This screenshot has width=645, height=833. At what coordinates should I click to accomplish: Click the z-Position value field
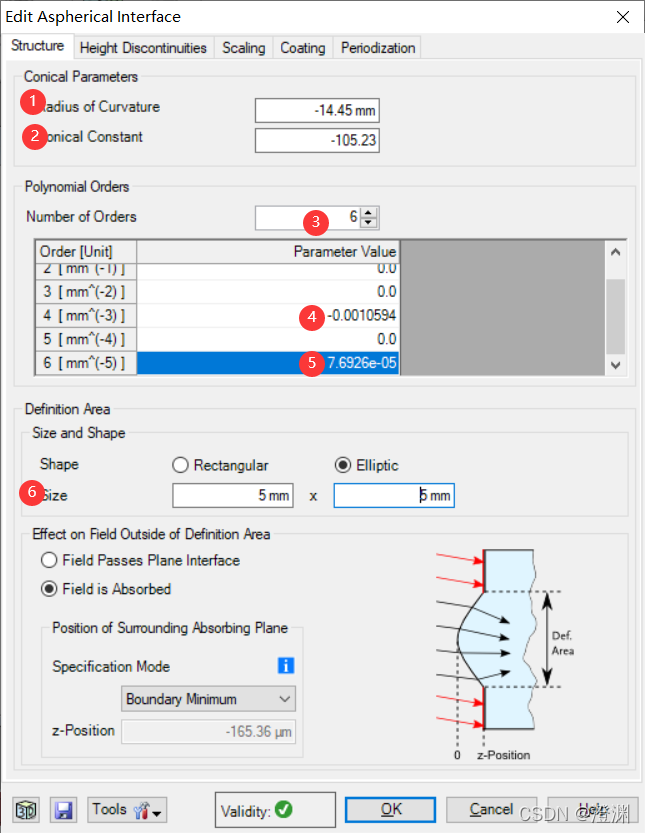(208, 732)
